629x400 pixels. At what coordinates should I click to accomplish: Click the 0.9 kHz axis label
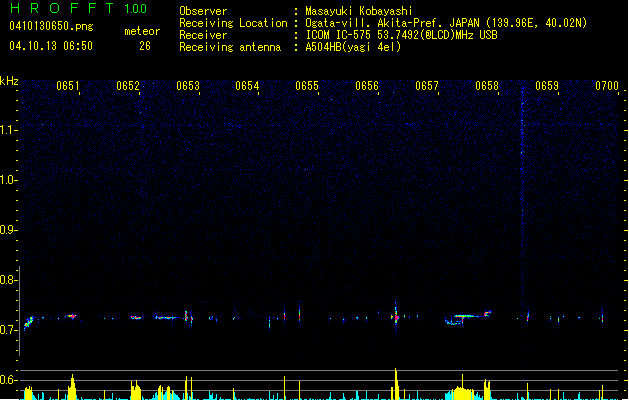tap(9, 230)
